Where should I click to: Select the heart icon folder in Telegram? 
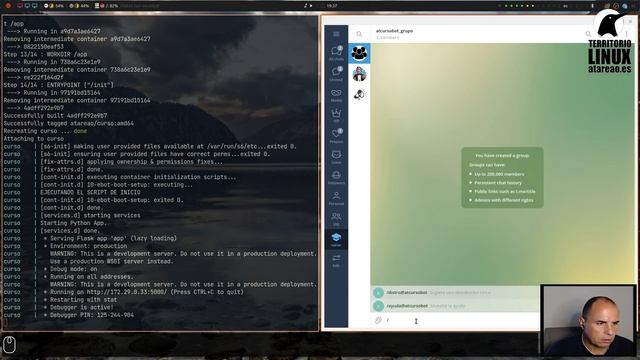coord(336,136)
